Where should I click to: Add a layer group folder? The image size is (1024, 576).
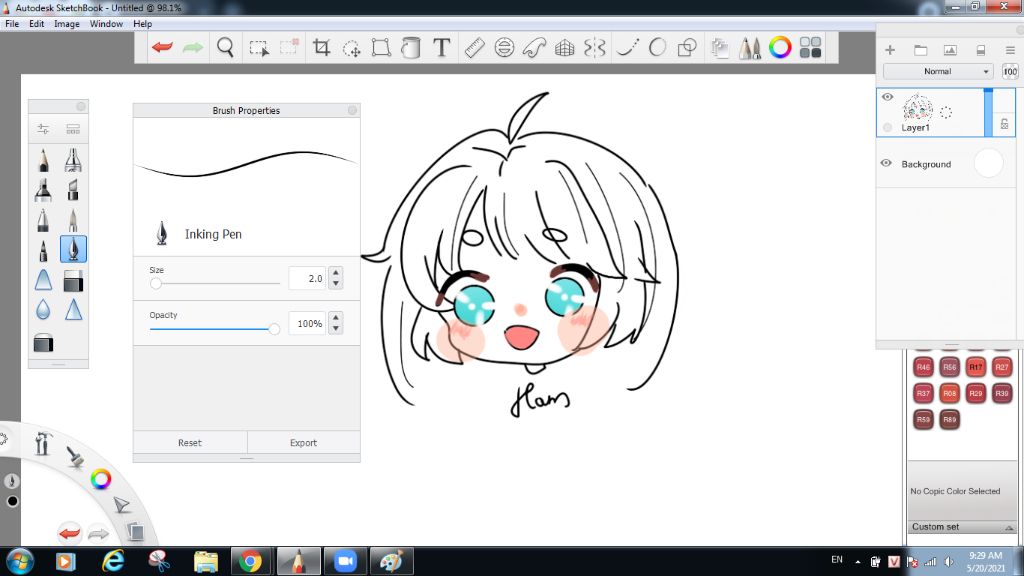point(920,50)
